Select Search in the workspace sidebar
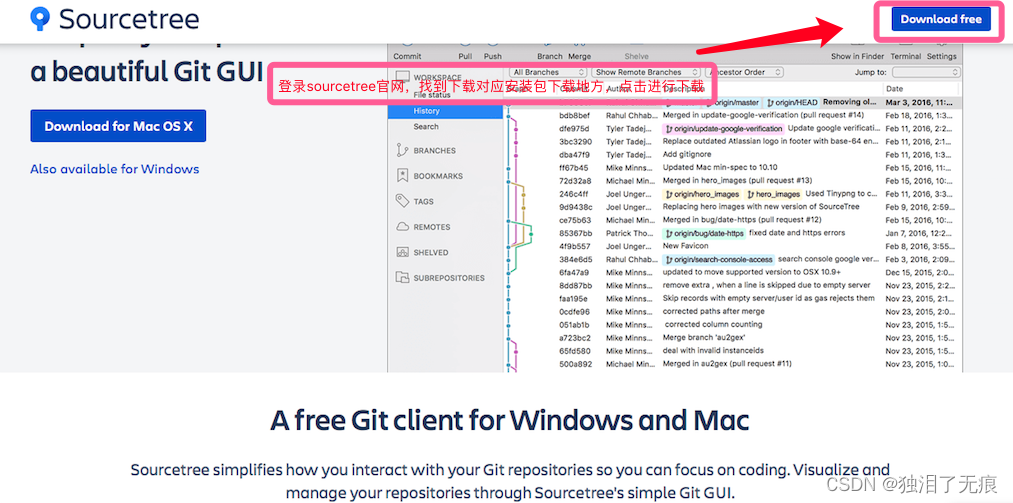 (x=426, y=127)
